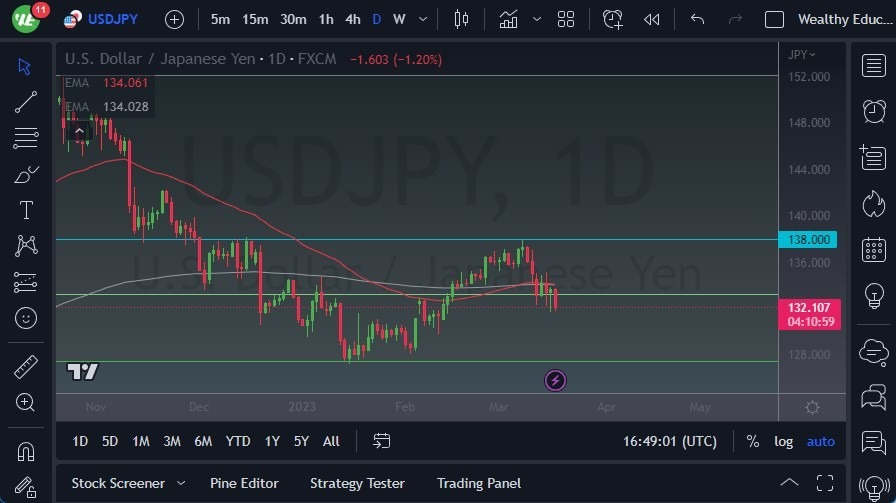This screenshot has height=503, width=896.
Task: Switch to the 4h timeframe
Action: coord(353,19)
